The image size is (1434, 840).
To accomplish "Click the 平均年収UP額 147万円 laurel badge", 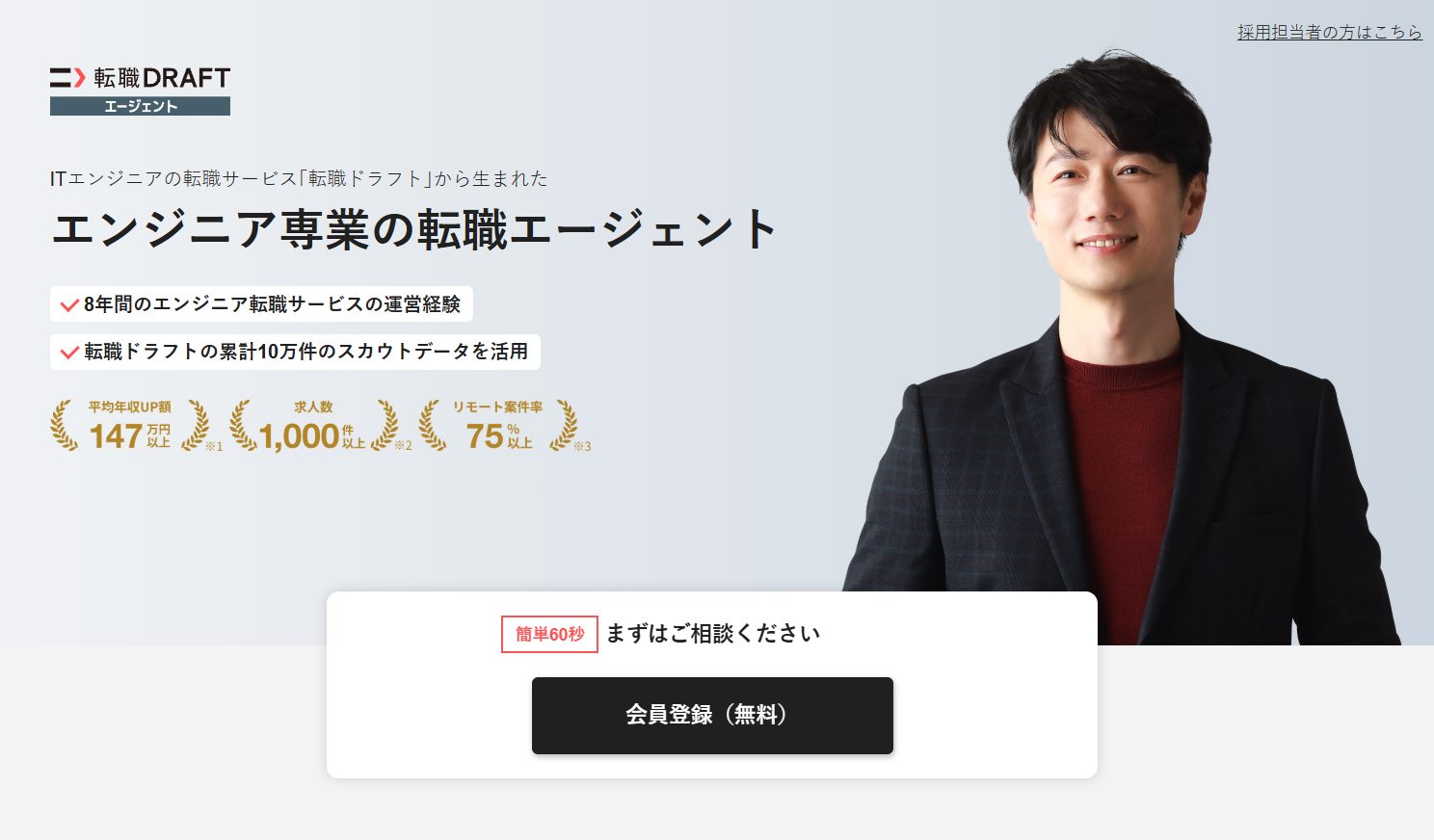I will [129, 426].
